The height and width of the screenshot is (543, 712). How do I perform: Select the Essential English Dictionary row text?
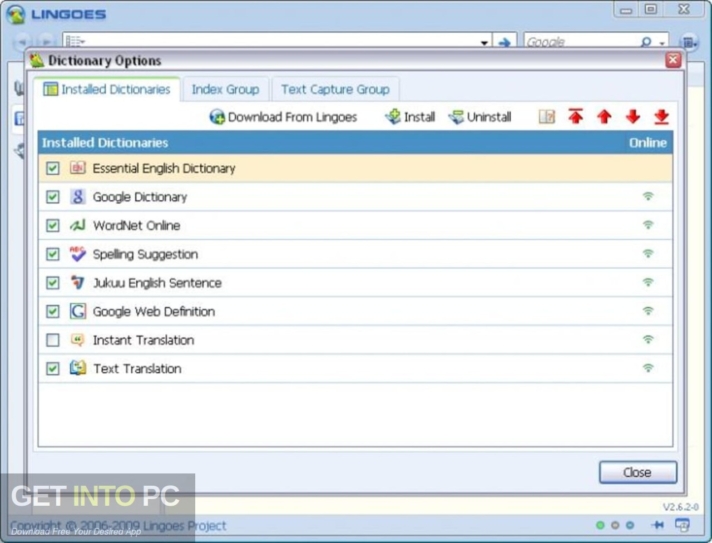pyautogui.click(x=164, y=168)
